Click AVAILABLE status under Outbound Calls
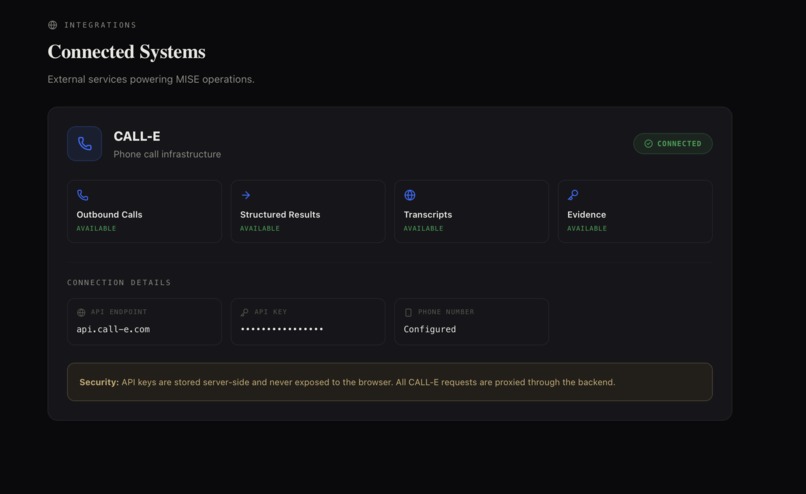Viewport: 806px width, 494px height. [96, 228]
